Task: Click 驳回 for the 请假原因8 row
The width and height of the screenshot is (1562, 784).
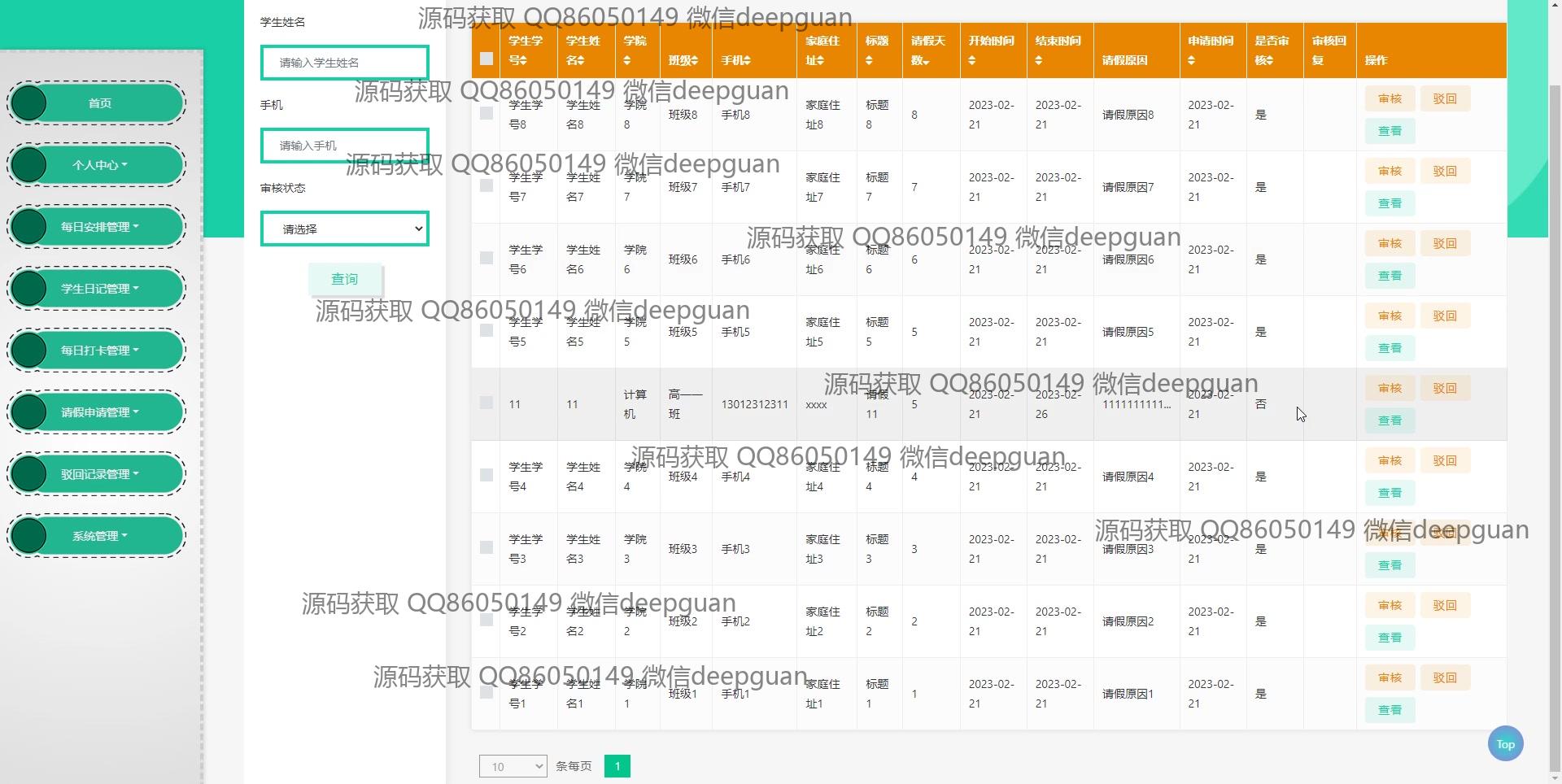Action: (1445, 99)
